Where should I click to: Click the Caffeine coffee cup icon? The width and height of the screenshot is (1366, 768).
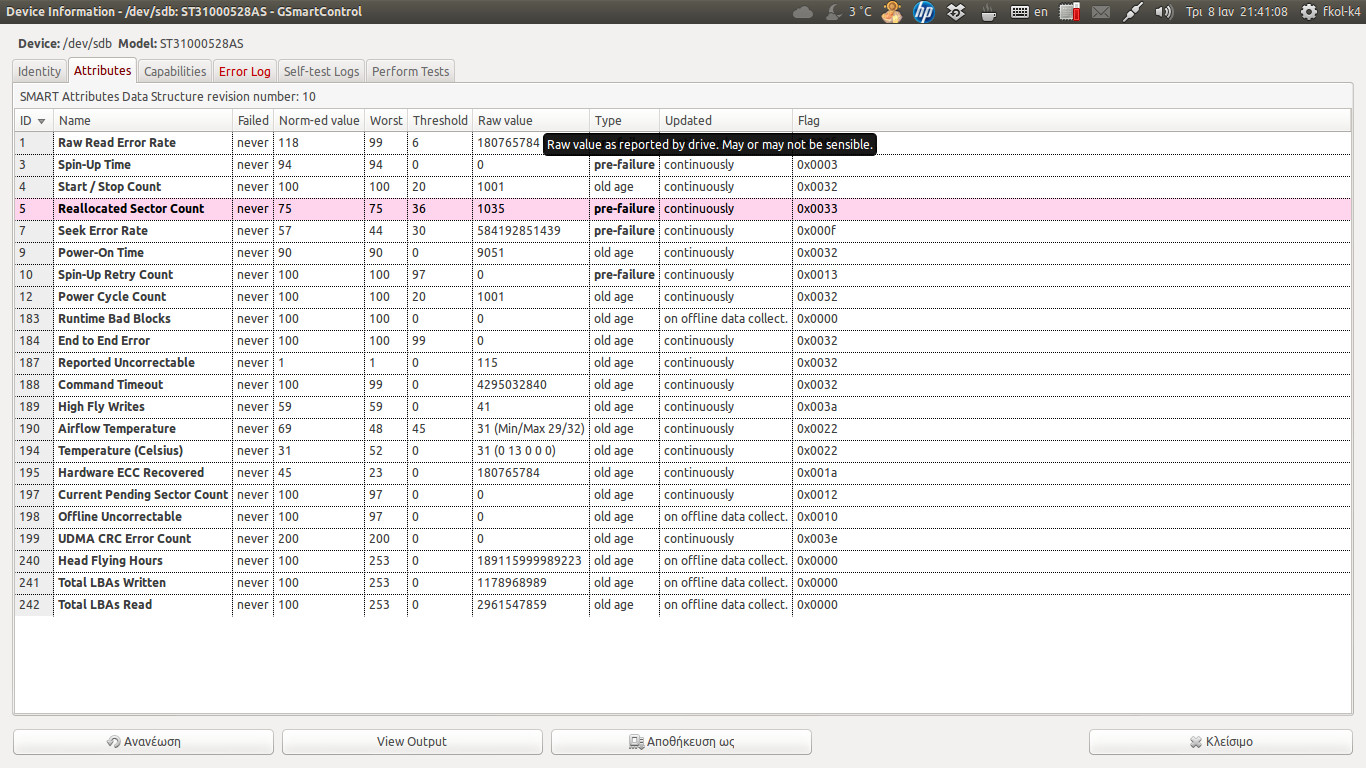[988, 12]
